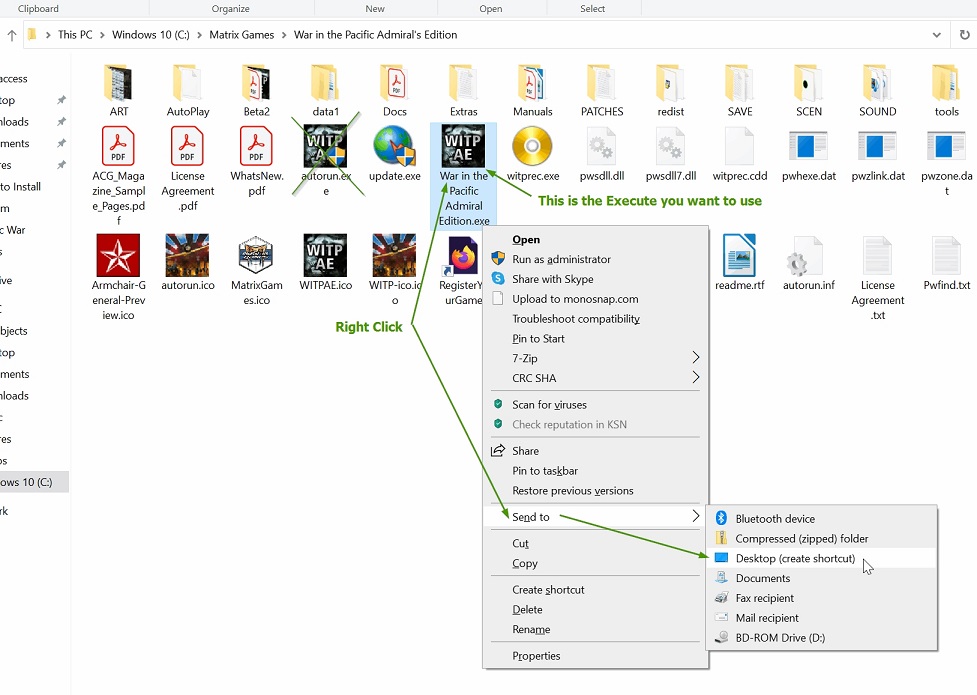Open the Beta2 folder
977x695 pixels.
point(257,91)
